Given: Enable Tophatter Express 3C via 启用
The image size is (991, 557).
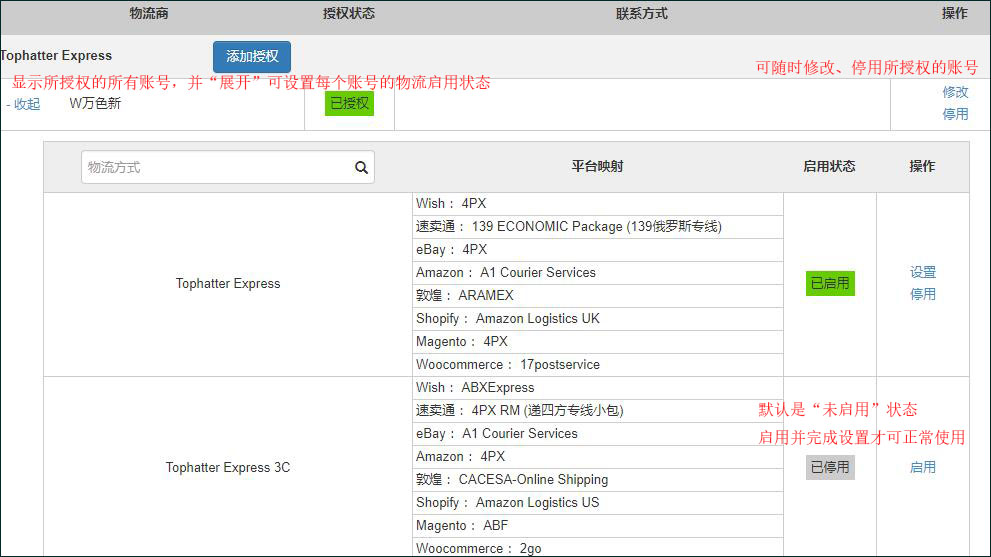Looking at the screenshot, I should (x=922, y=467).
